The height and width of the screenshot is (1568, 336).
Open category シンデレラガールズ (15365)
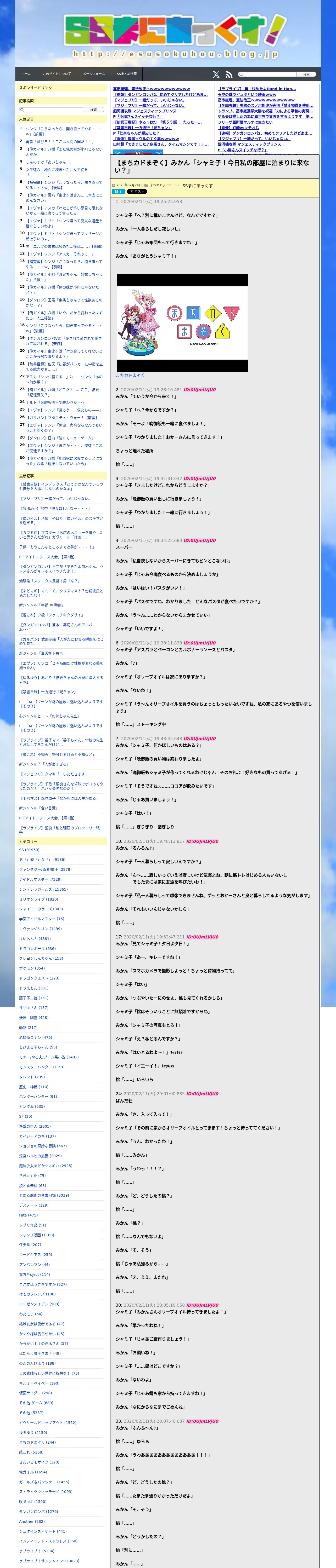[43, 889]
